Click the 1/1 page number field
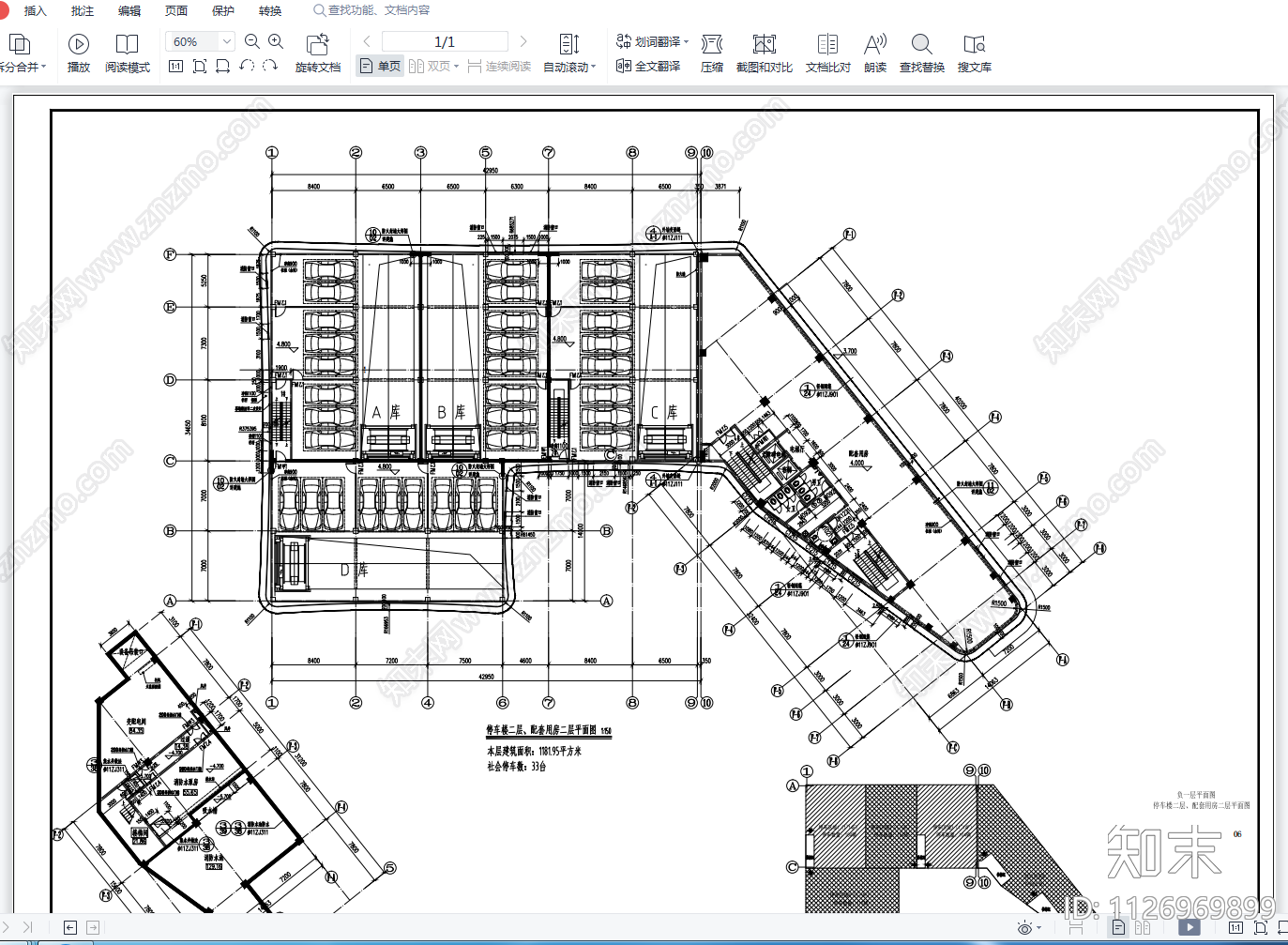 tap(445, 41)
